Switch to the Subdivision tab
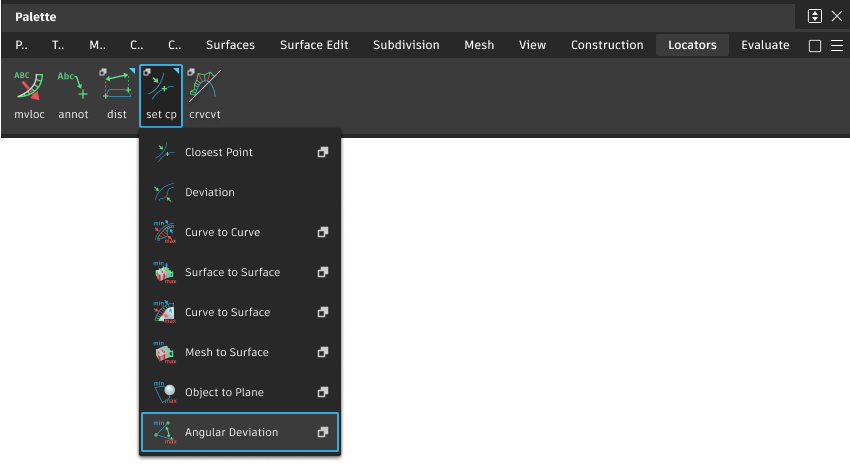 pos(406,45)
